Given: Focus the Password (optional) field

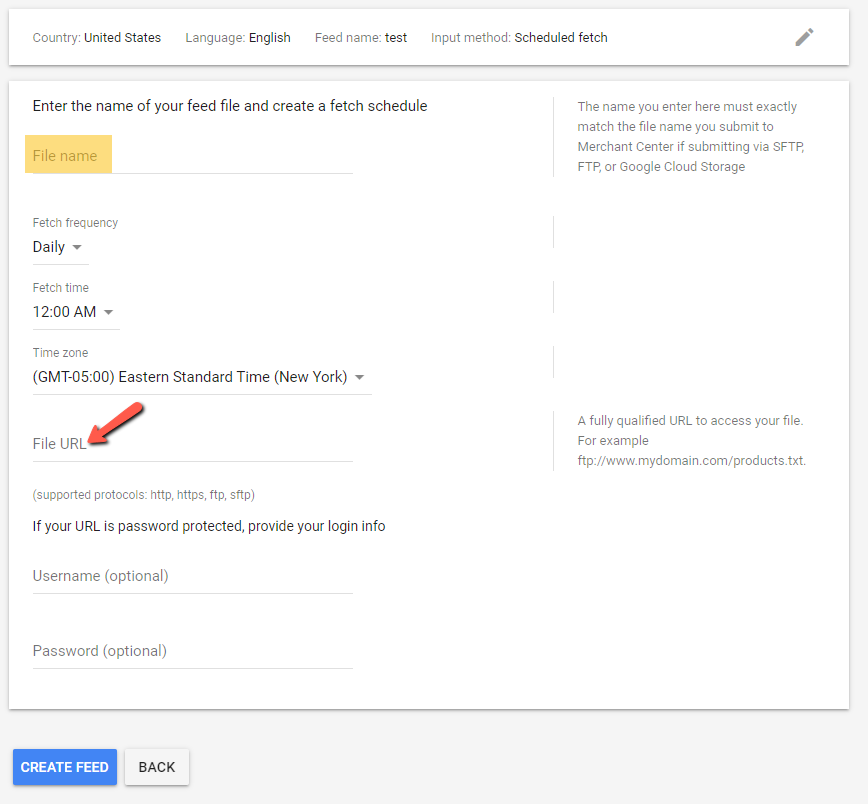Looking at the screenshot, I should [x=192, y=652].
